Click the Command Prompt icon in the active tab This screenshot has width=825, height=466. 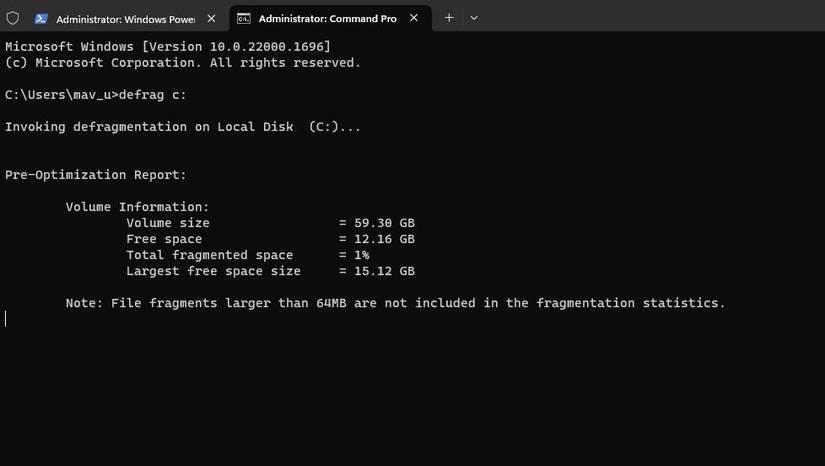[244, 18]
